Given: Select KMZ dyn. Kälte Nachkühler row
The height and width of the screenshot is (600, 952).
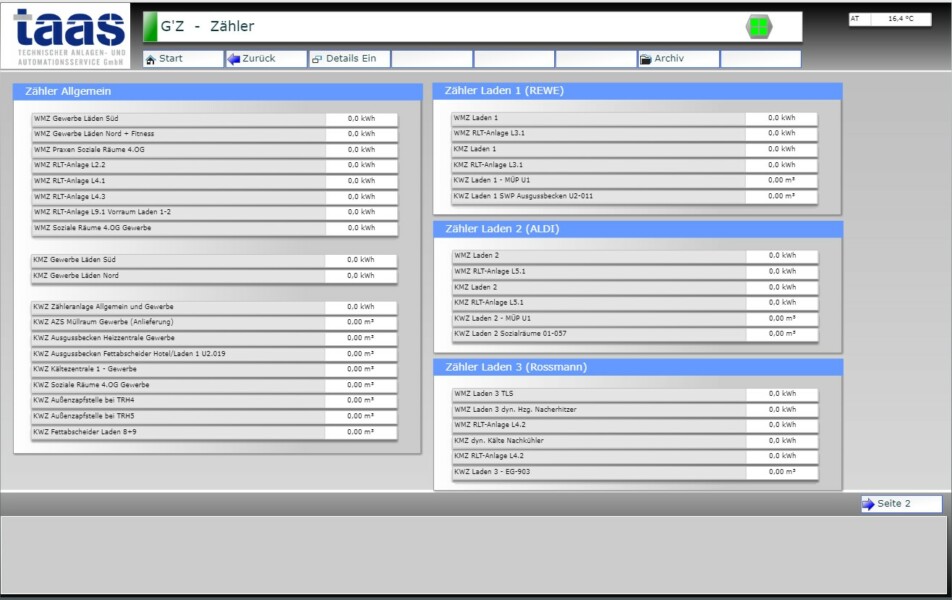Looking at the screenshot, I should pos(598,441).
